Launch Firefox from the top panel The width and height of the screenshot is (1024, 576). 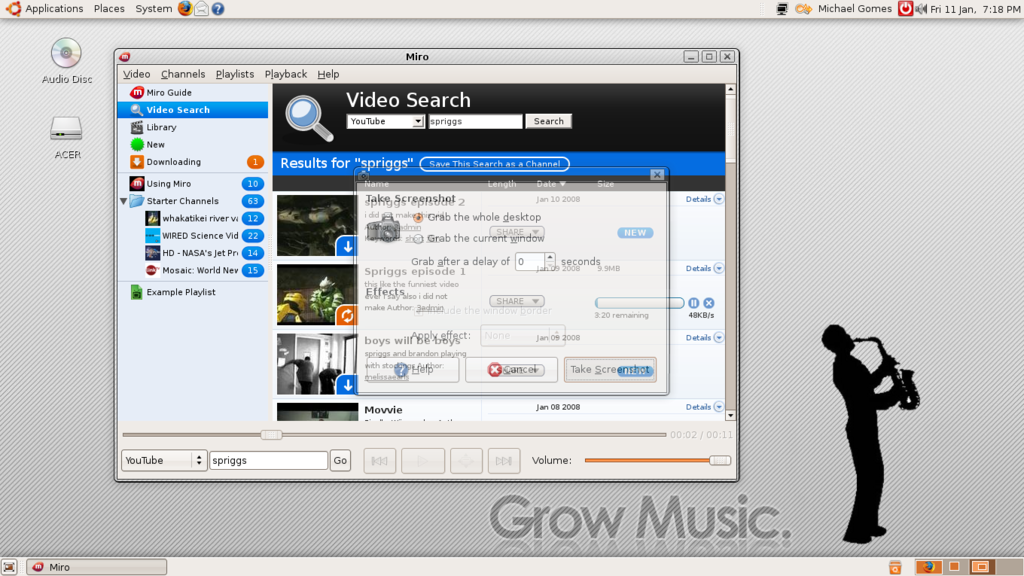(x=185, y=8)
